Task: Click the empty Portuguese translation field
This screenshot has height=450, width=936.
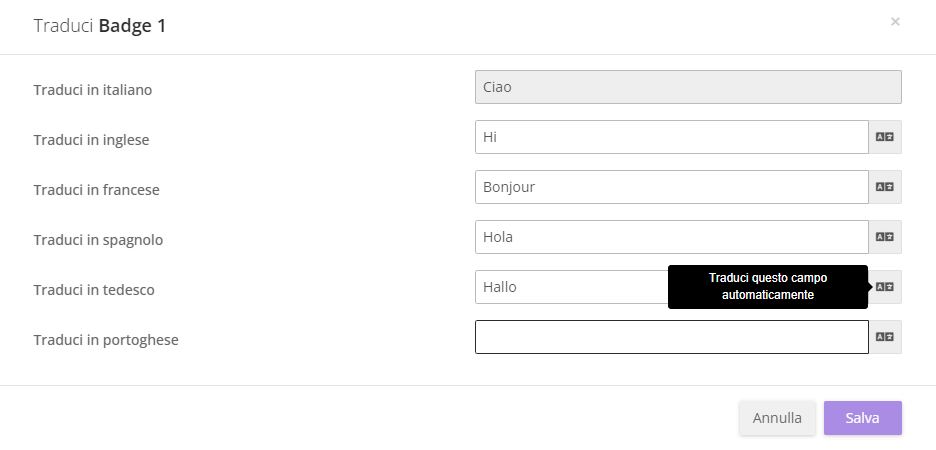Action: point(671,337)
